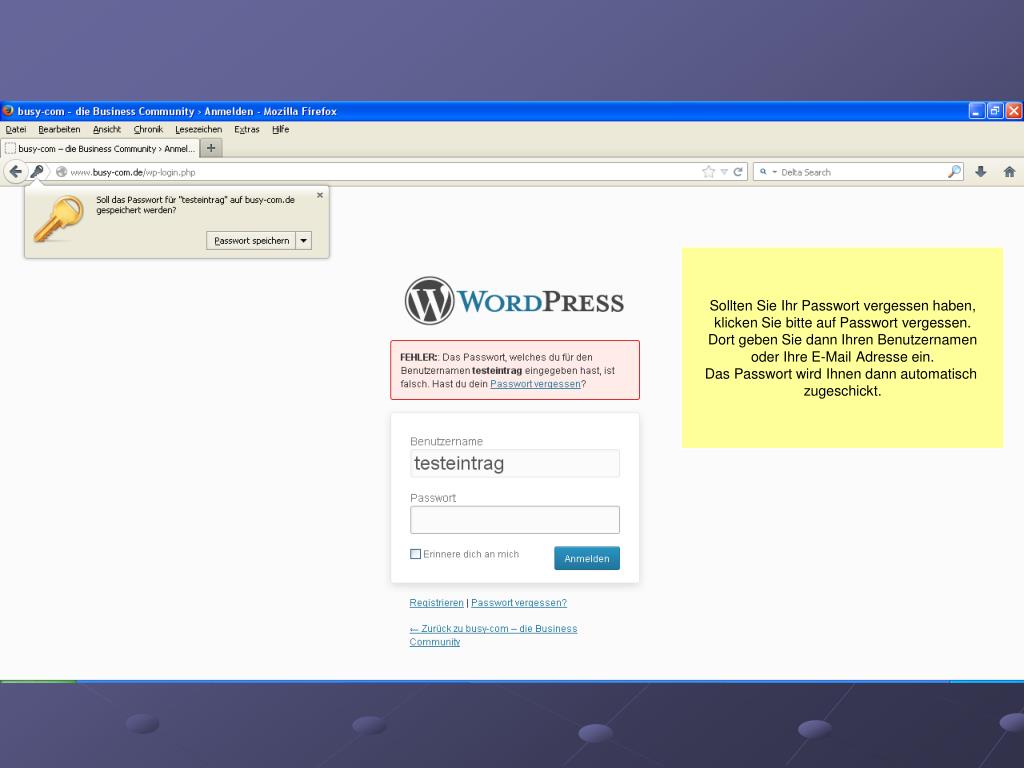Click the browser back arrow button

coord(15,172)
